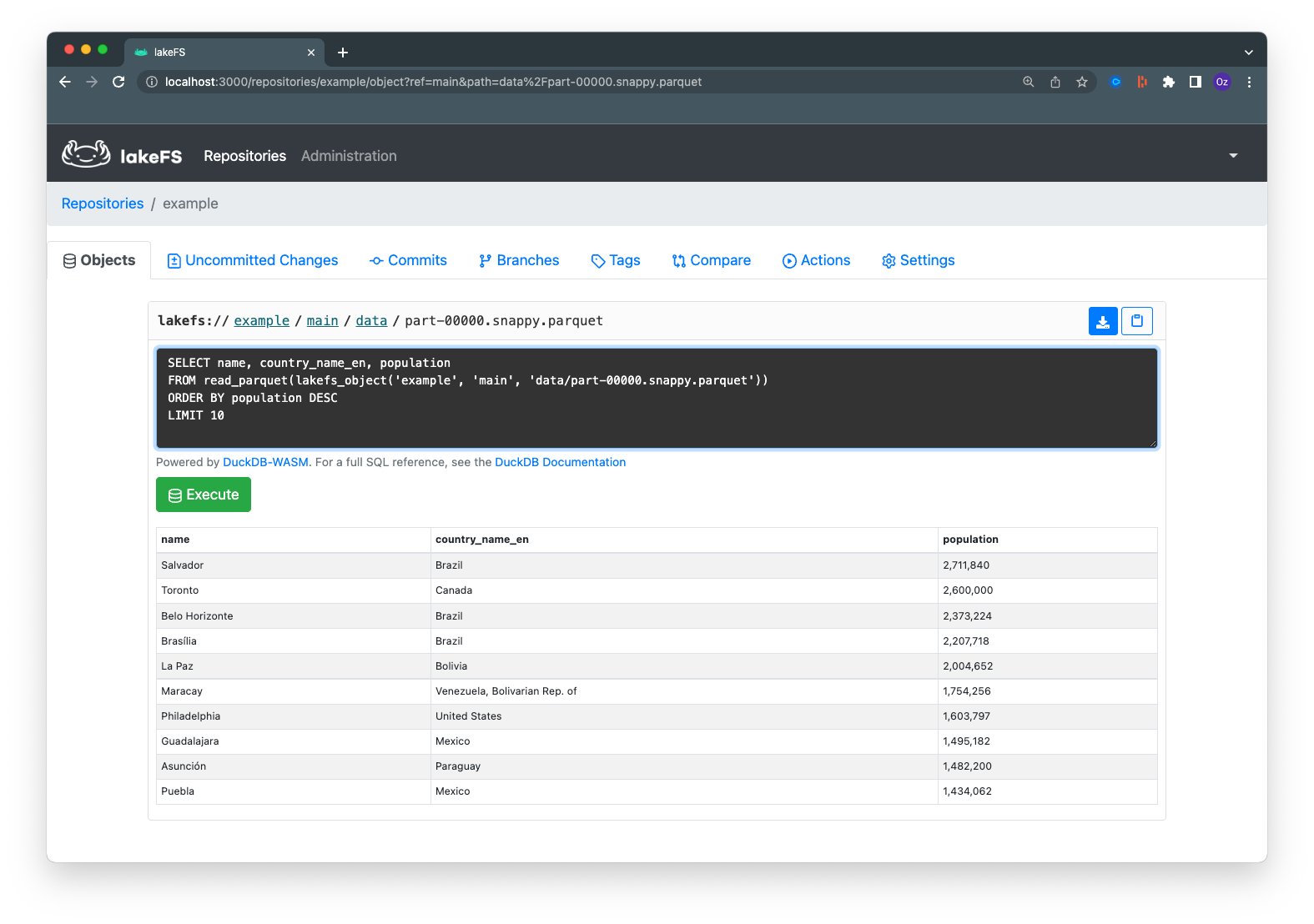Viewport: 1314px width, 924px height.
Task: Open the browser zoom control
Action: pyautogui.click(x=1029, y=82)
